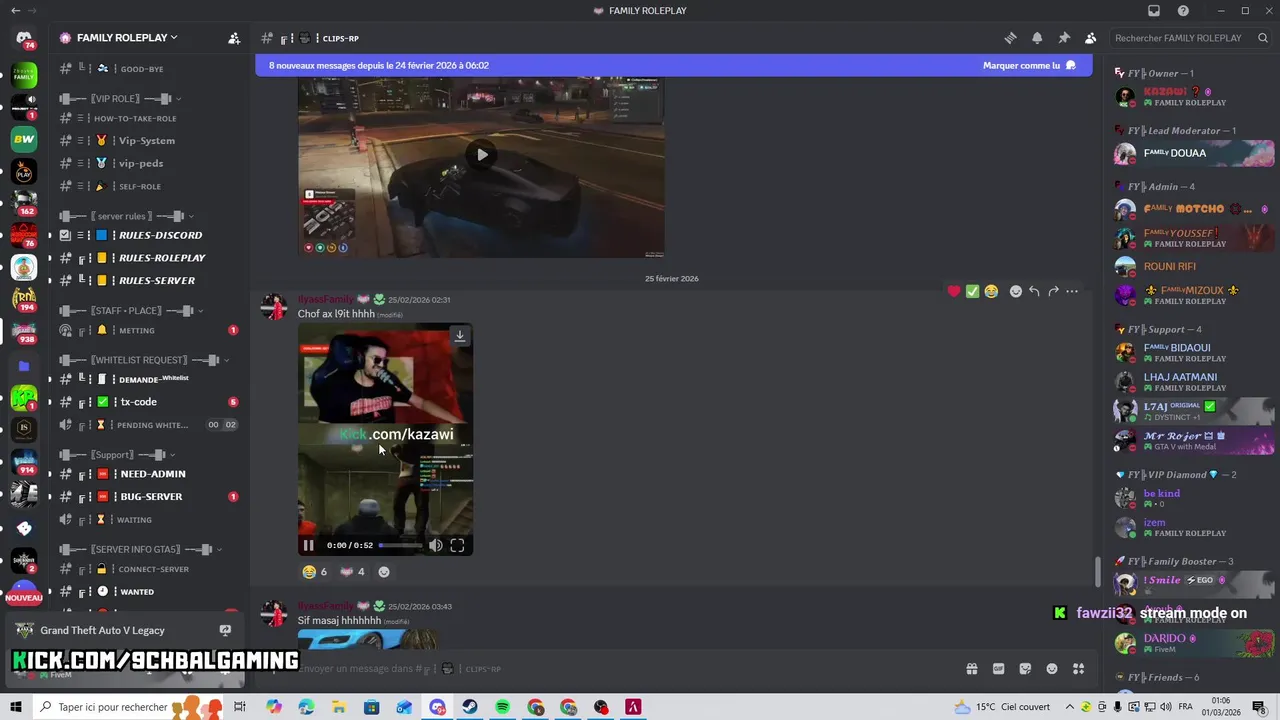Open Spotify from the Windows taskbar
Viewport: 1280px width, 720px height.
[502, 707]
